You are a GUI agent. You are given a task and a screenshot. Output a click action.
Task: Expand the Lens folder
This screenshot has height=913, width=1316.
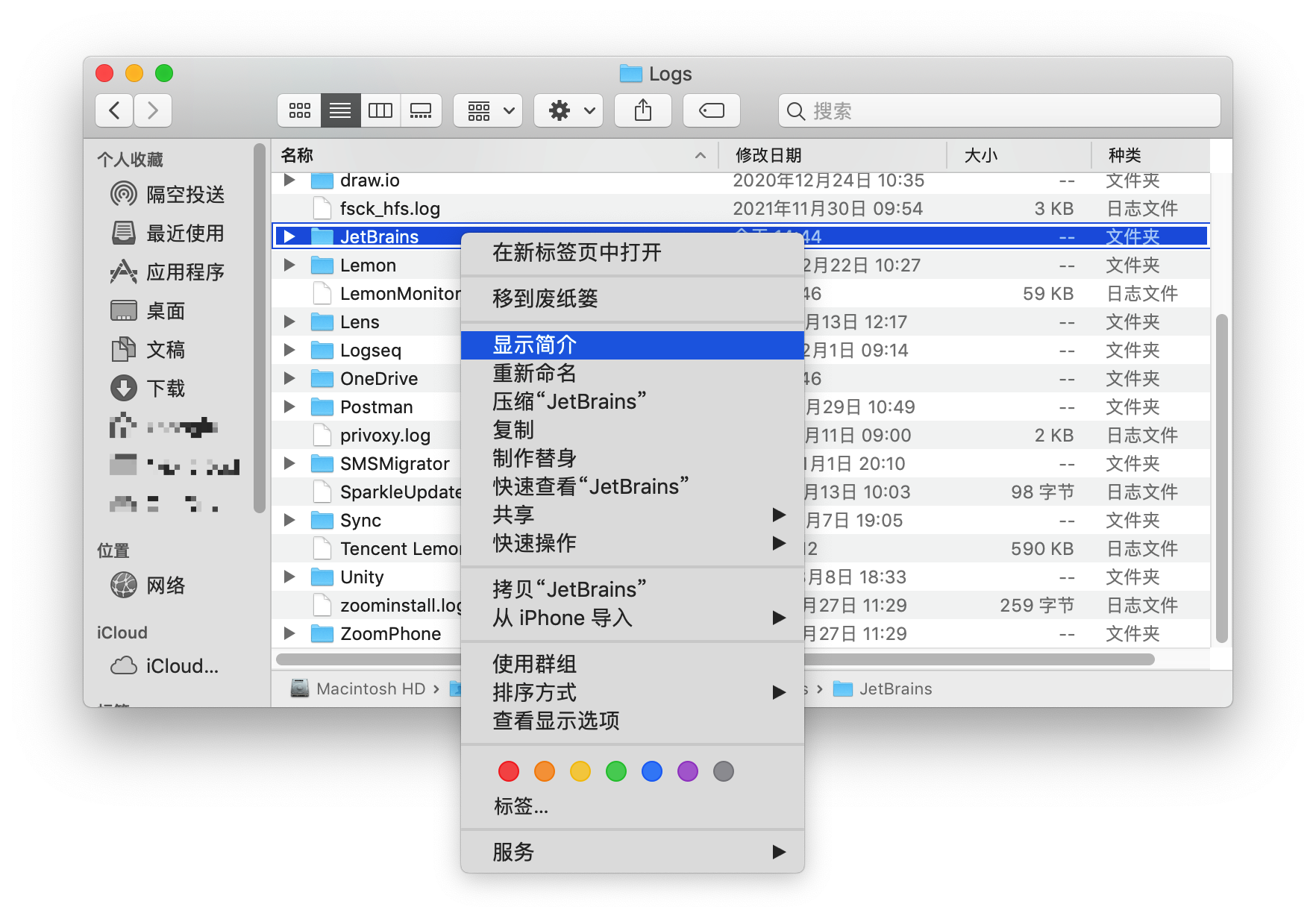click(x=289, y=321)
